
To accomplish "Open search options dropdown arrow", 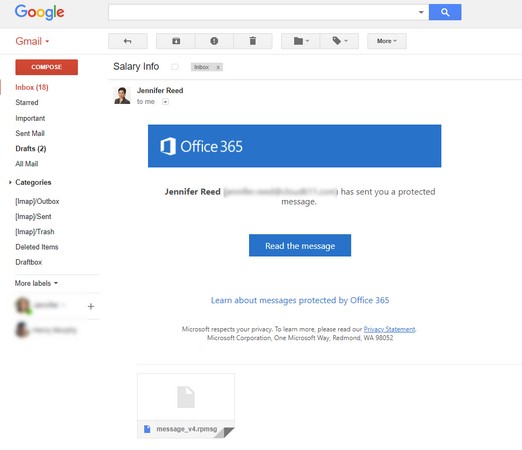I will [x=421, y=12].
